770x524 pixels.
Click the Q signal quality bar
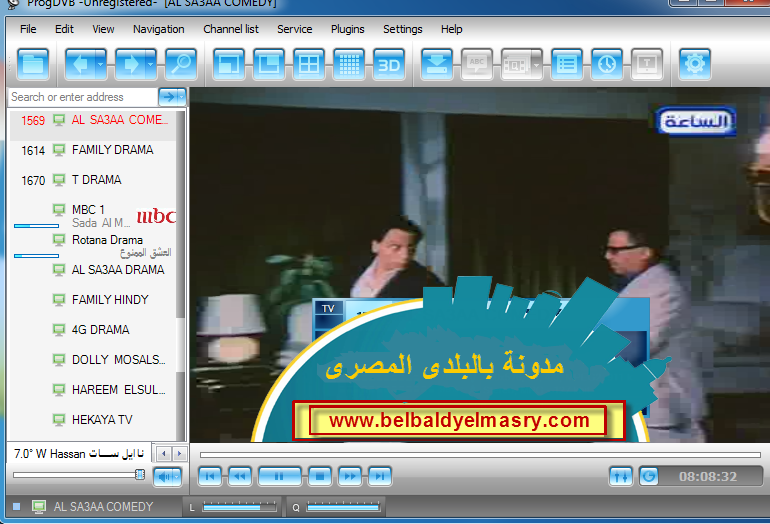coord(343,507)
